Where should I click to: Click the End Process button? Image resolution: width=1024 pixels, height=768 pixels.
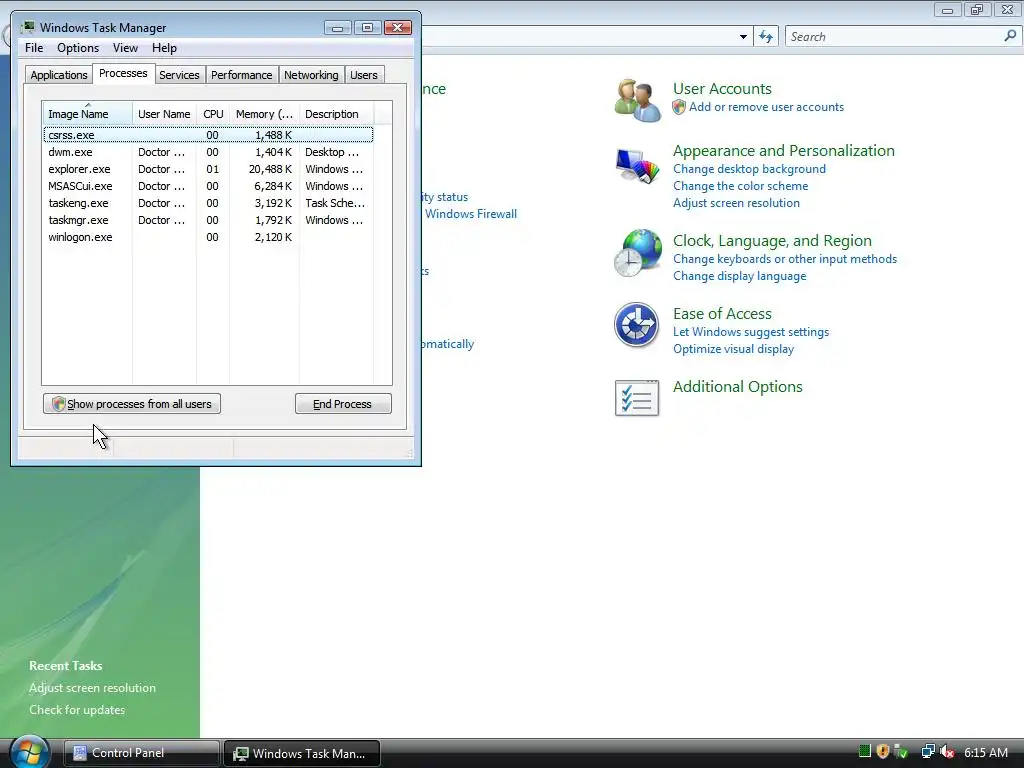pos(343,404)
